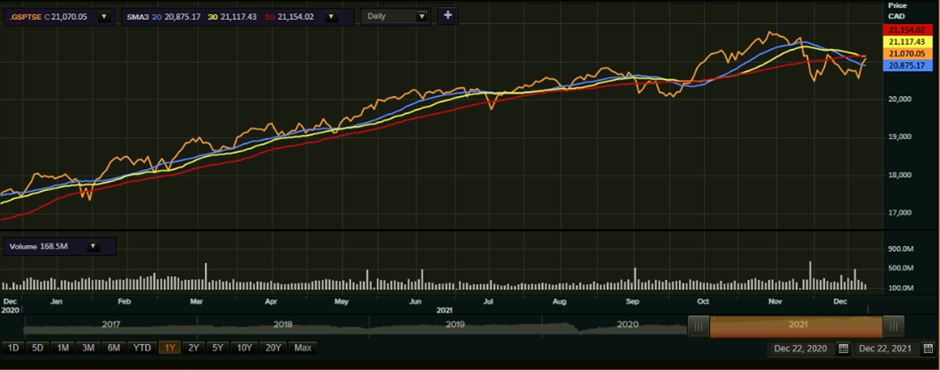Select the YTD time range

point(142,348)
